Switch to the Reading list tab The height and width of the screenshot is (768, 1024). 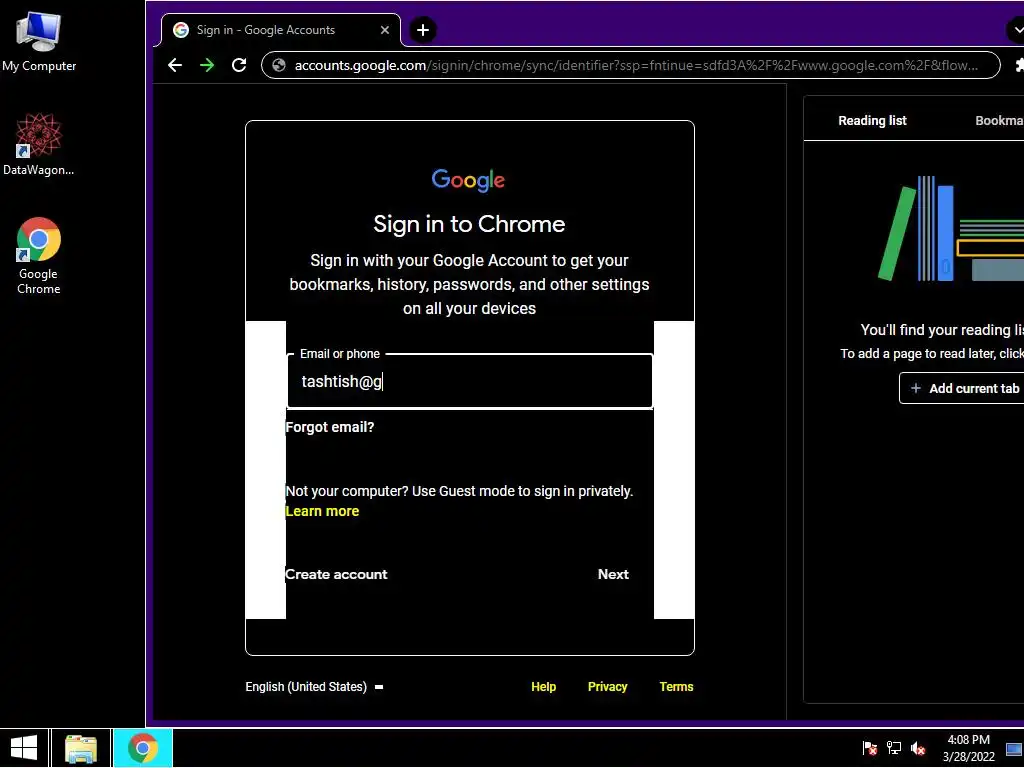(872, 121)
